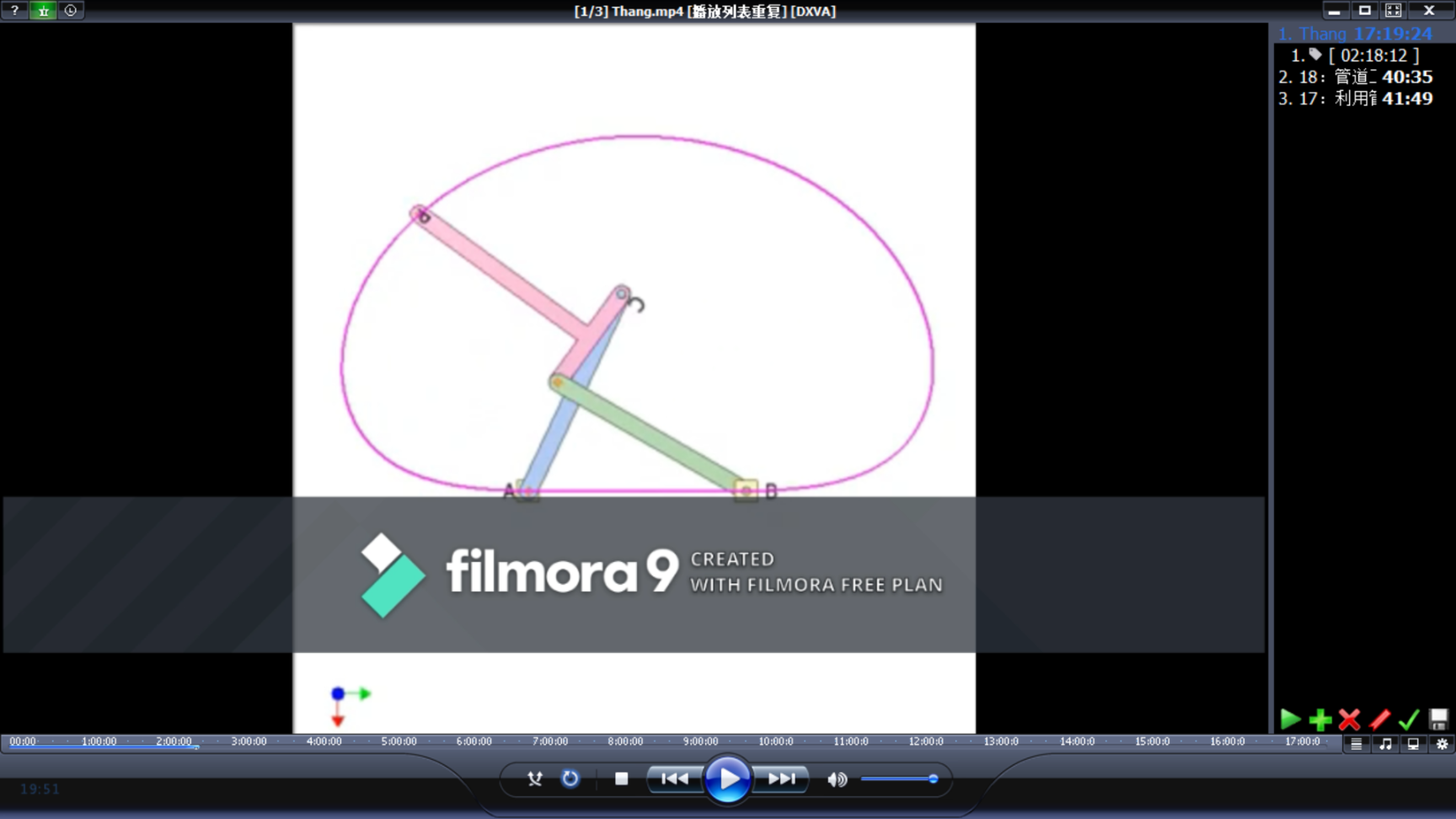The width and height of the screenshot is (1456, 819).
Task: Click the elapsed time display 19:51
Action: click(40, 790)
